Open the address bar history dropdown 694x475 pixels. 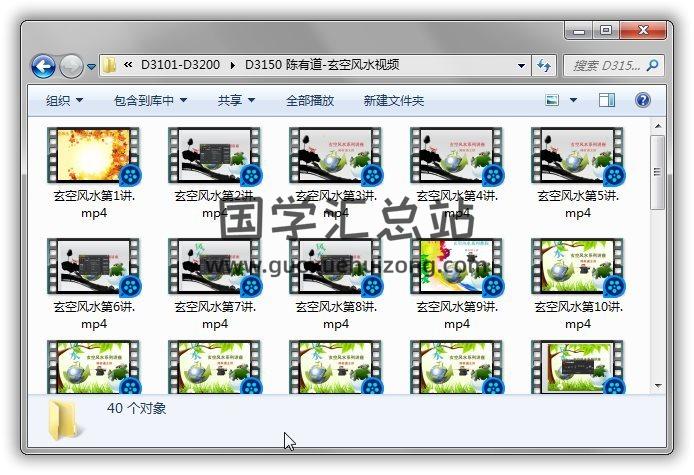click(x=521, y=66)
